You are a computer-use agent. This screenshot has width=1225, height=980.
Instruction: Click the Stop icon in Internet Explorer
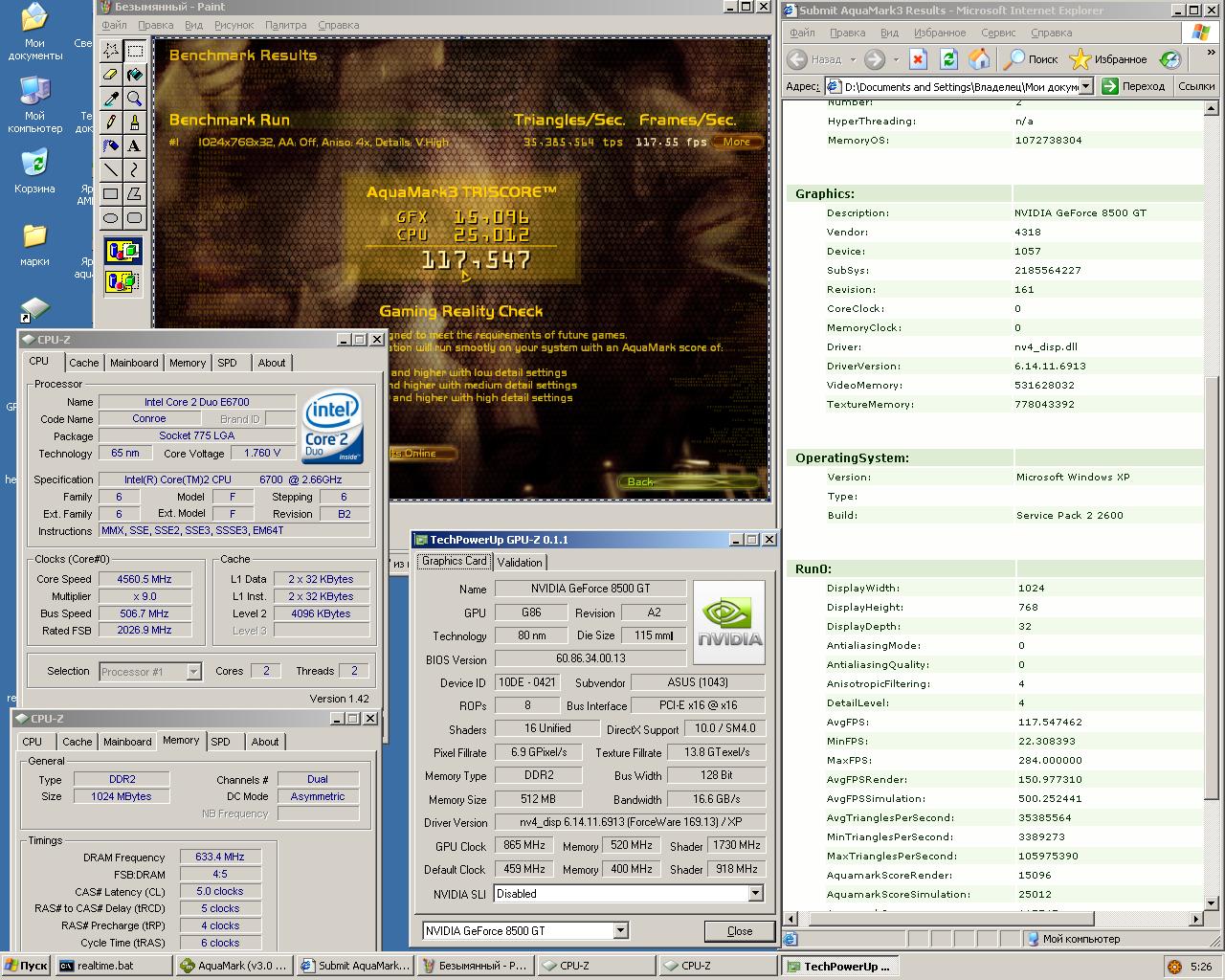pyautogui.click(x=918, y=59)
